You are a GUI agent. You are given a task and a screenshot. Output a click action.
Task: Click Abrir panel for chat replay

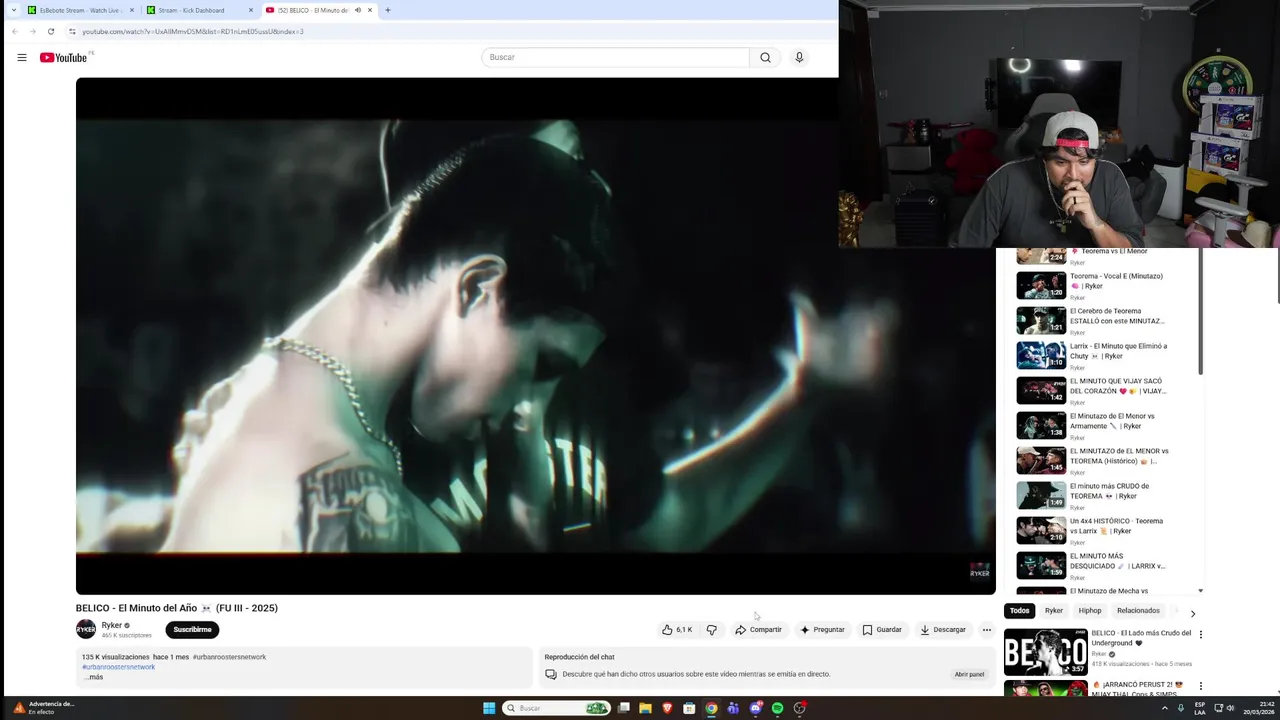tap(969, 674)
